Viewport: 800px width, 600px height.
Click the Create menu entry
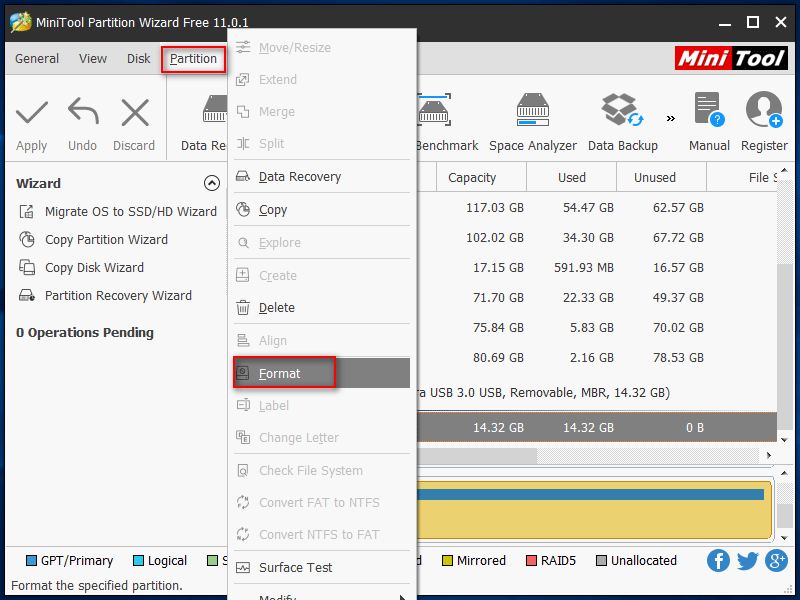[x=321, y=276]
